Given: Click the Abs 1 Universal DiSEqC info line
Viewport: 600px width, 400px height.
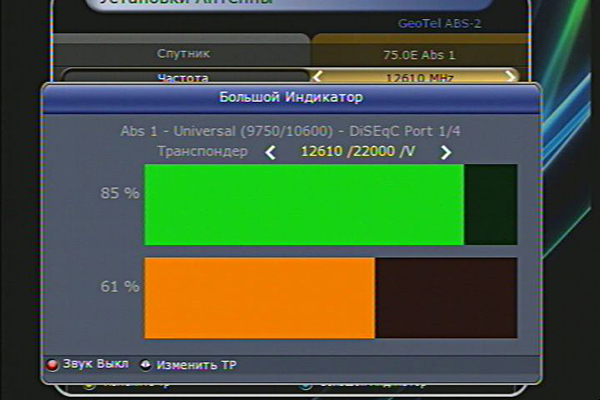Looking at the screenshot, I should coord(290,131).
